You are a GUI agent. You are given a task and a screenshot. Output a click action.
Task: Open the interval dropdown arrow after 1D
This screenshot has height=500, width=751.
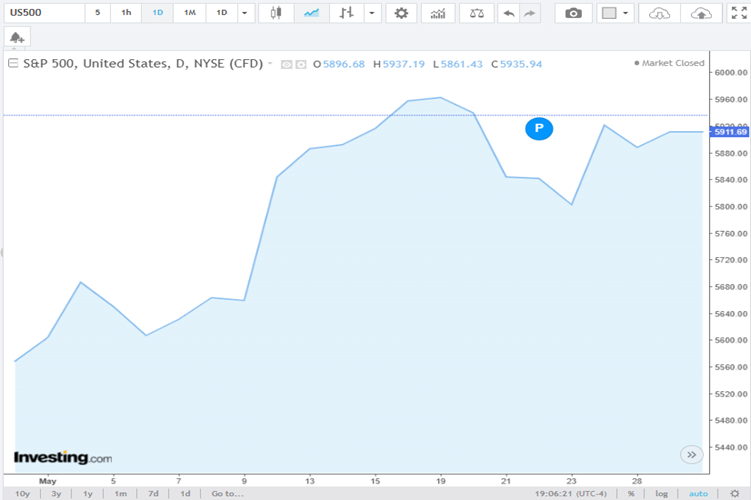245,13
